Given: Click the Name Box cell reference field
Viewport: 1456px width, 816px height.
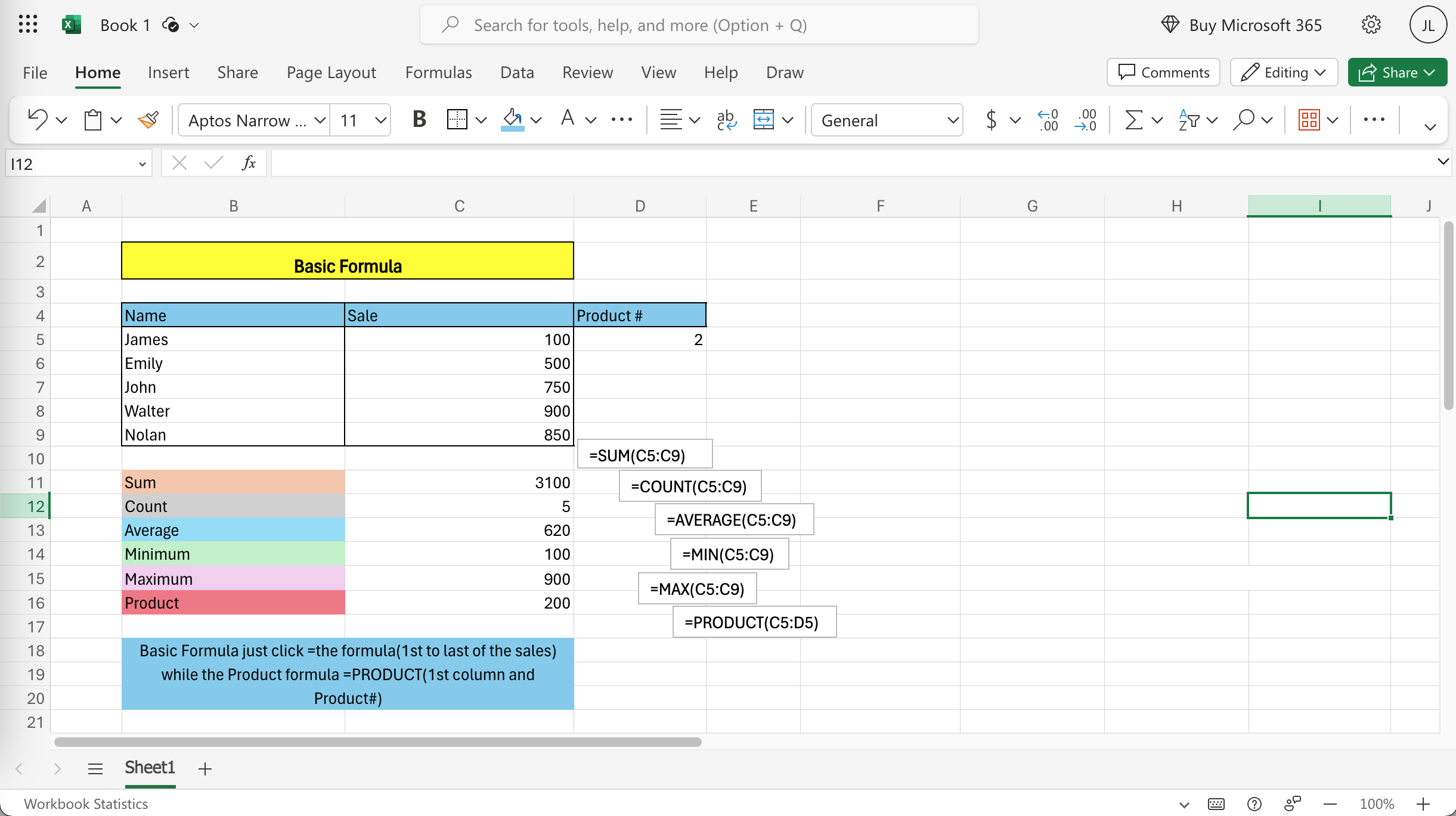Looking at the screenshot, I should pyautogui.click(x=72, y=164).
